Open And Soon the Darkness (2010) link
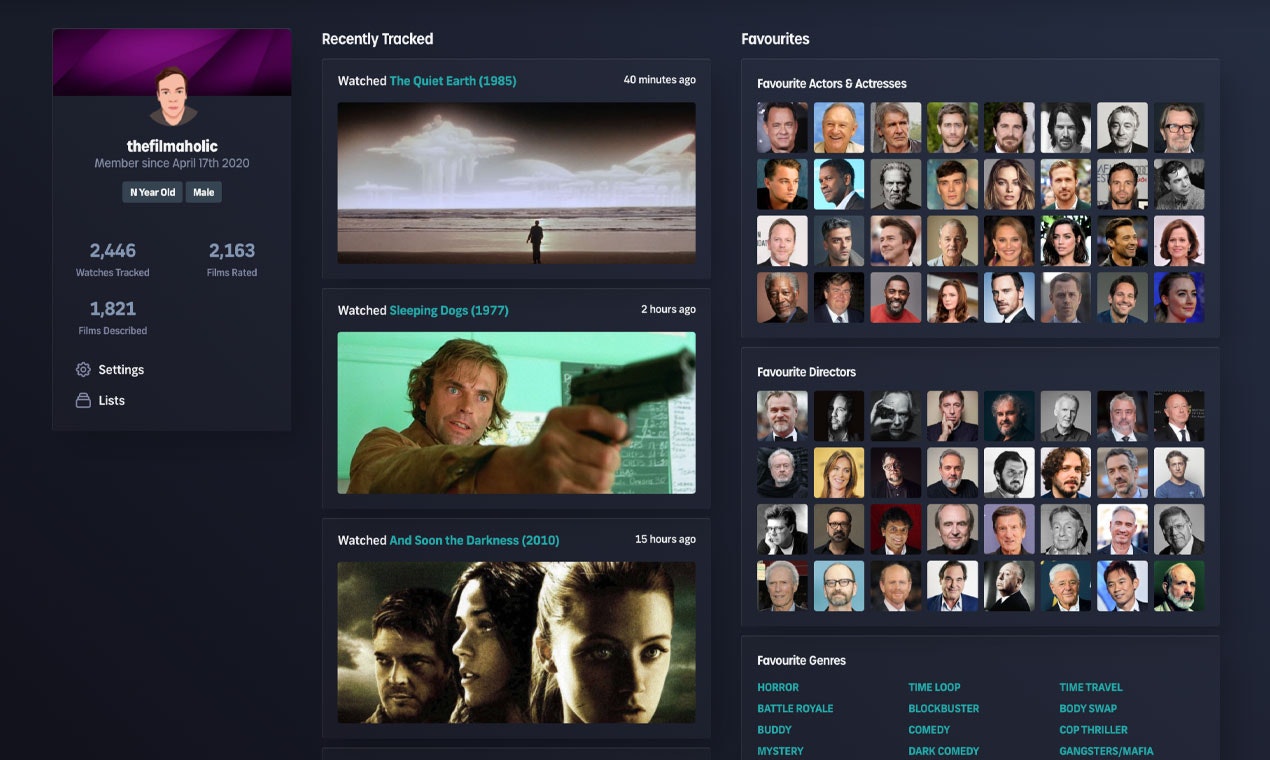This screenshot has height=760, width=1270. pos(474,540)
